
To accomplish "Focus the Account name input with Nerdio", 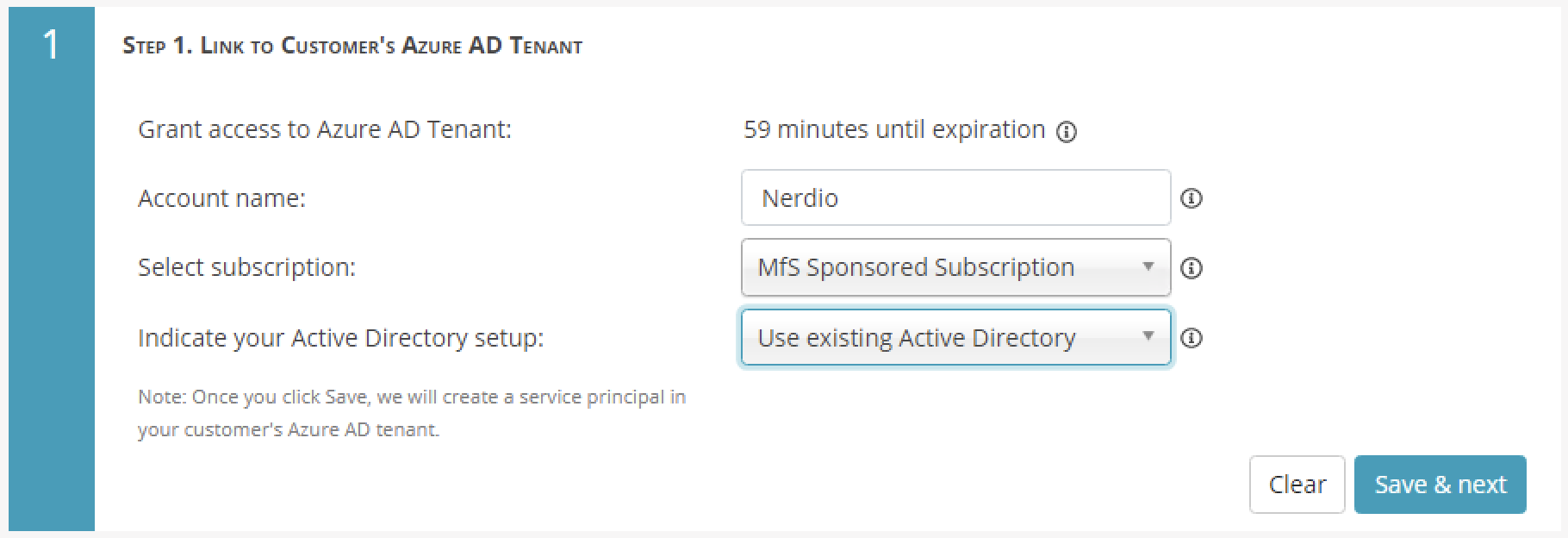I will [x=955, y=197].
